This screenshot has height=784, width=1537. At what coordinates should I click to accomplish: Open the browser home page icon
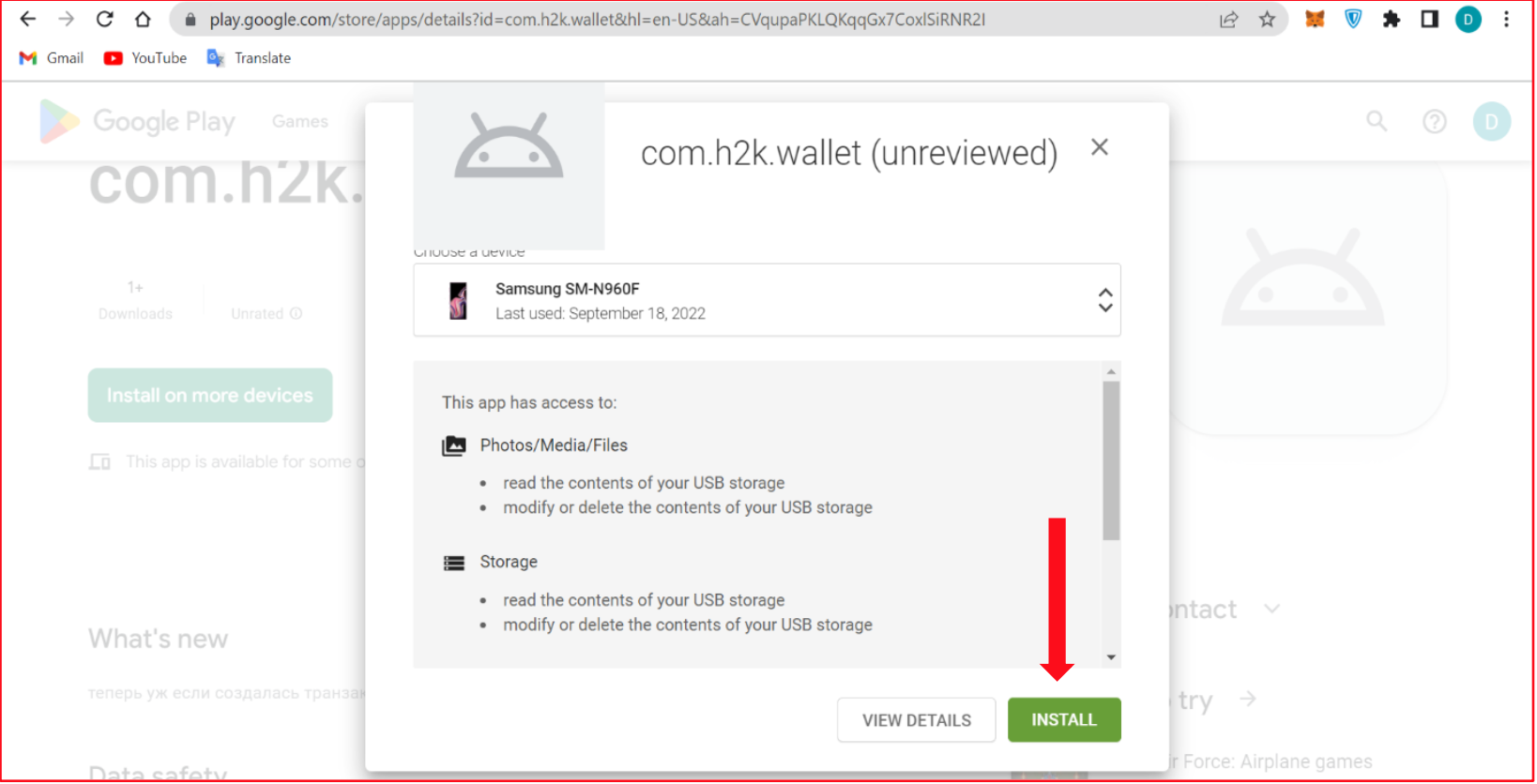143,20
